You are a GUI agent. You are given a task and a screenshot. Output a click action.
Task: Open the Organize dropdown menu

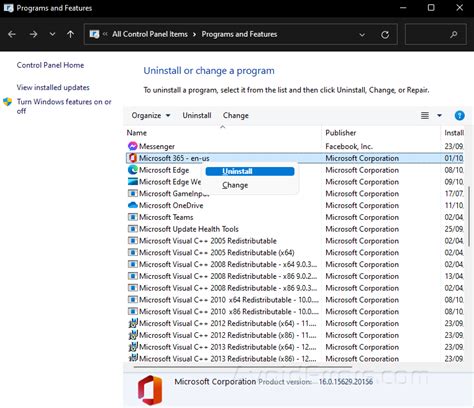tap(151, 115)
